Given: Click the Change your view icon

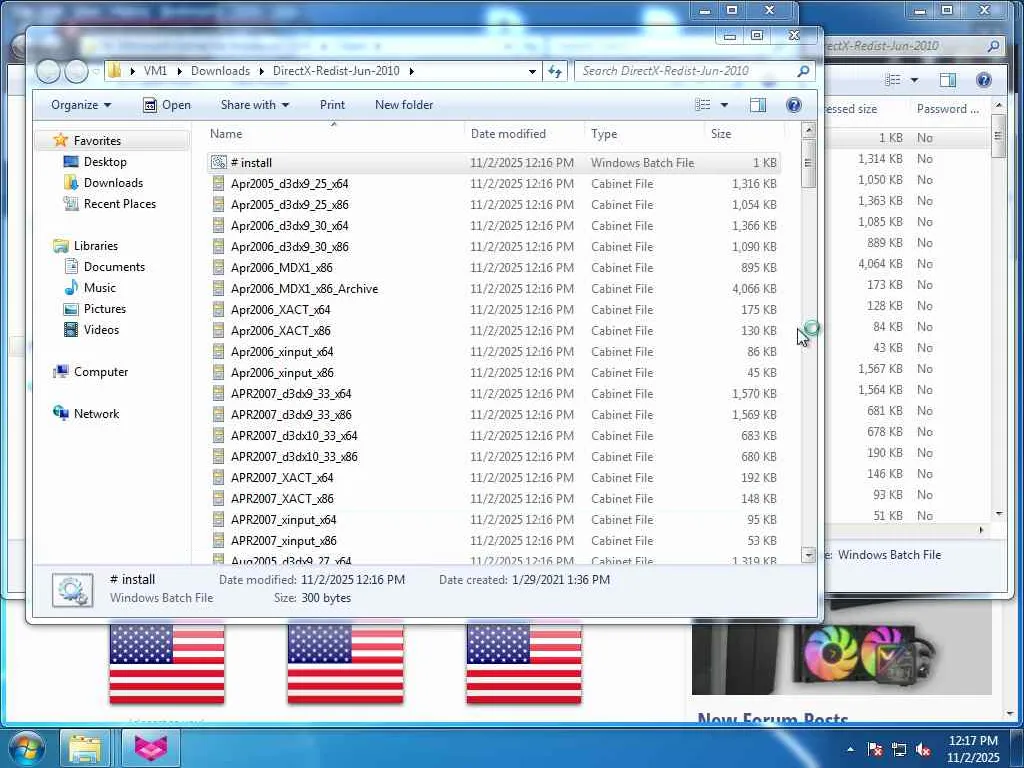Looking at the screenshot, I should 703,104.
